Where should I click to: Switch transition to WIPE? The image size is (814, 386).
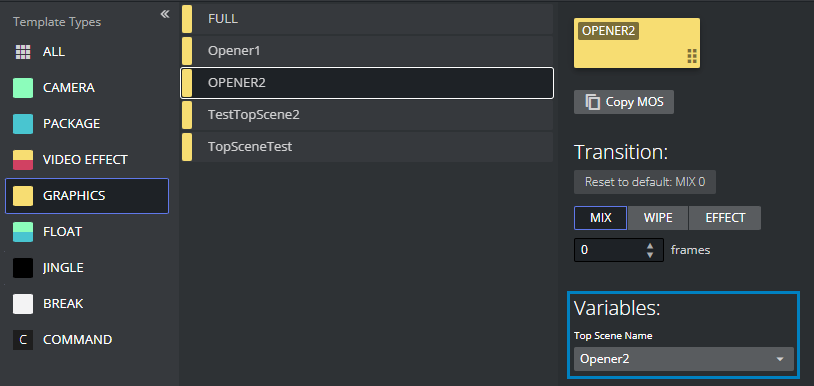(658, 218)
